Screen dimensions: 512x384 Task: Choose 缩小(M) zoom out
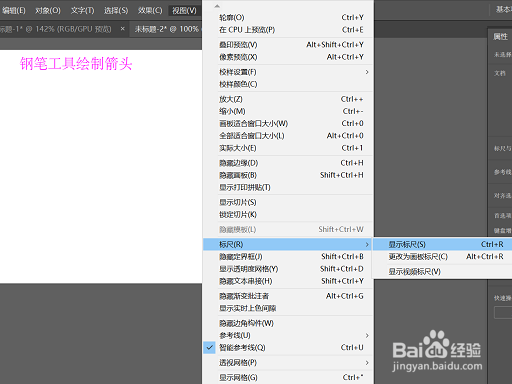[x=288, y=111]
